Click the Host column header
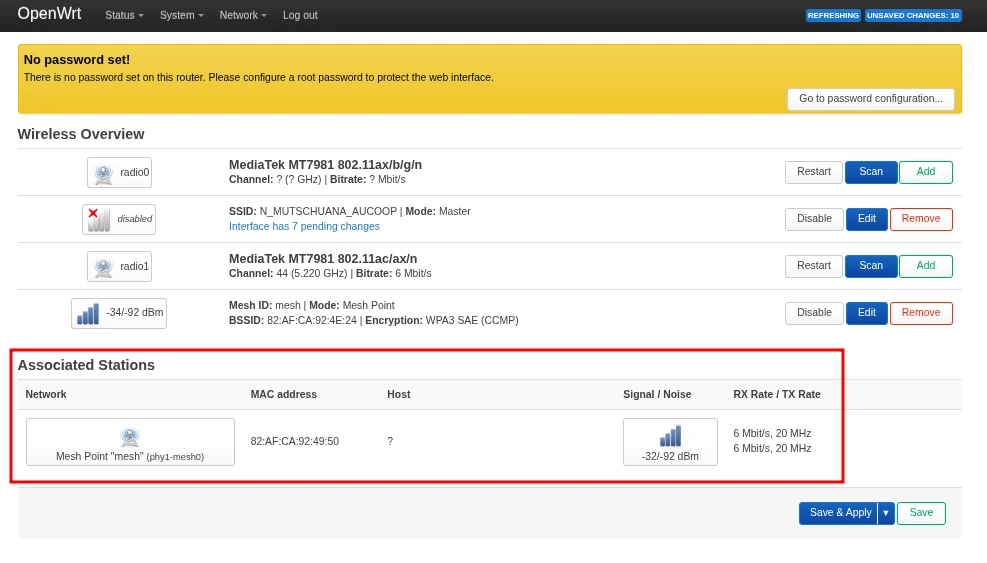 398,395
